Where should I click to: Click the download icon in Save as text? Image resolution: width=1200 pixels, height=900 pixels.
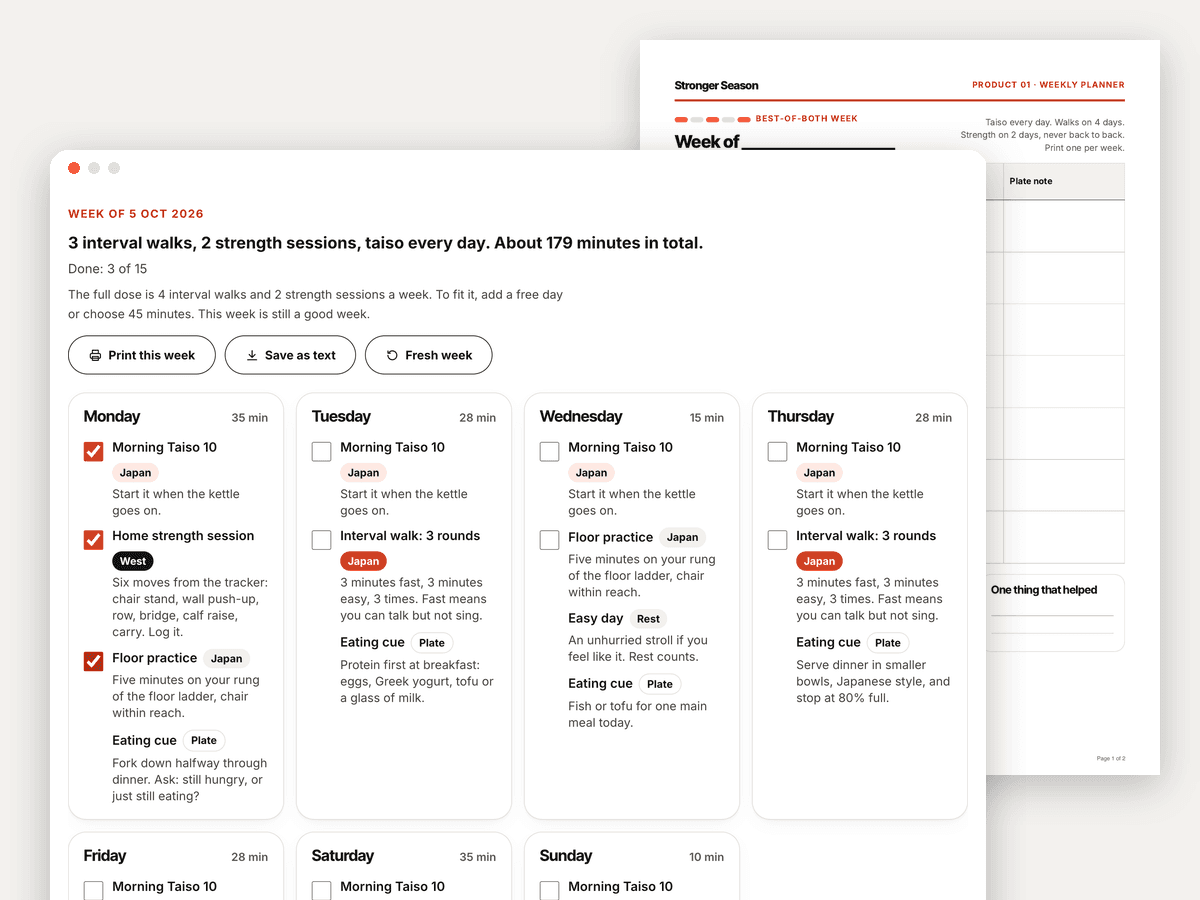(x=252, y=355)
